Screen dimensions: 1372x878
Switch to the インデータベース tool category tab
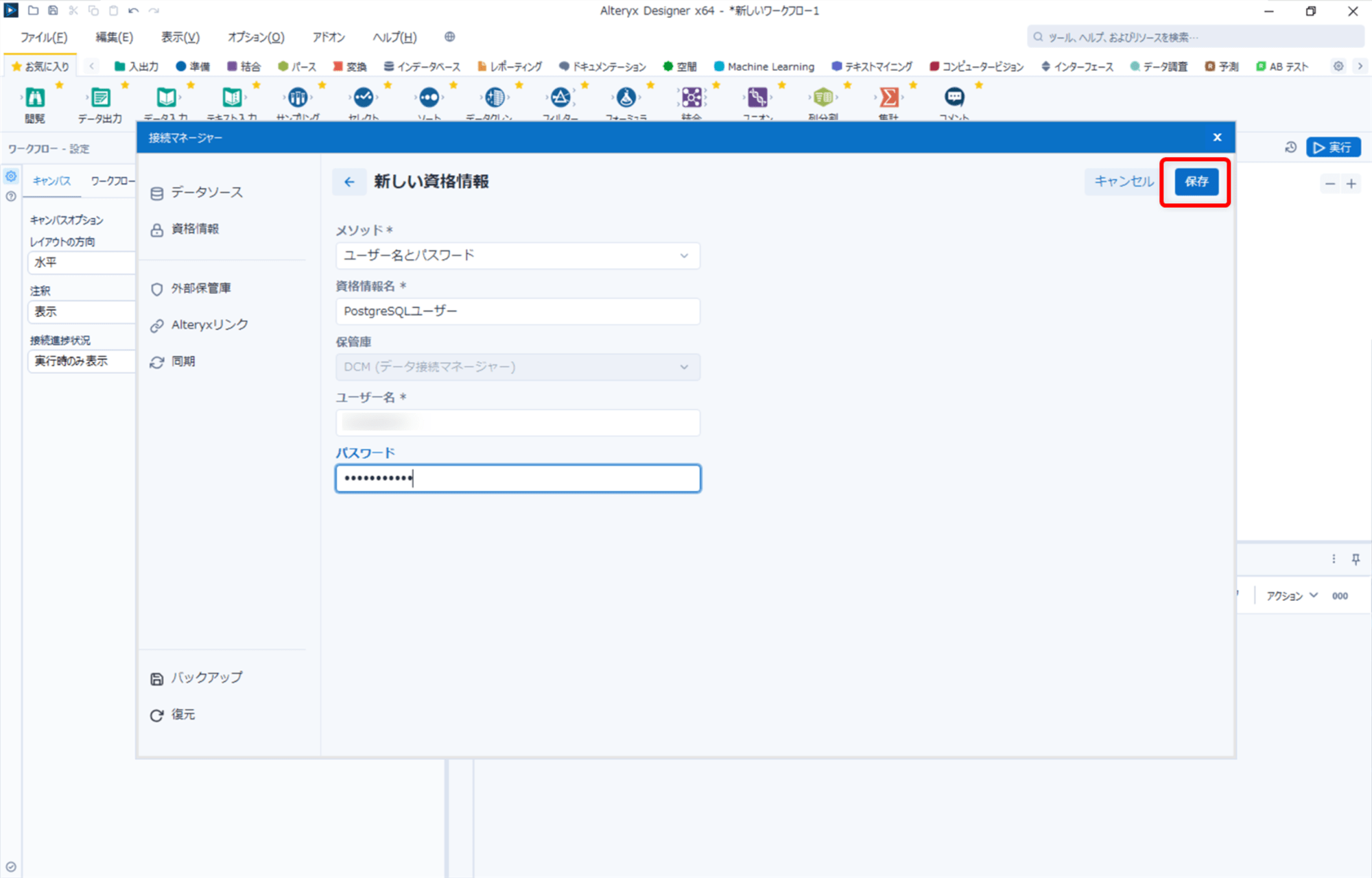coord(422,67)
